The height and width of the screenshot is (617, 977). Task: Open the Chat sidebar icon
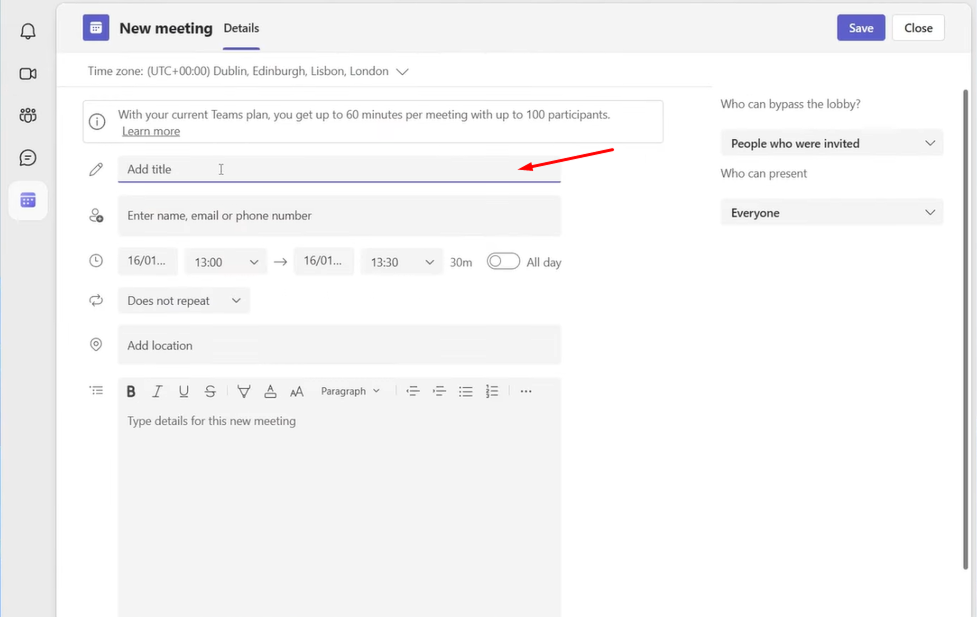(28, 158)
